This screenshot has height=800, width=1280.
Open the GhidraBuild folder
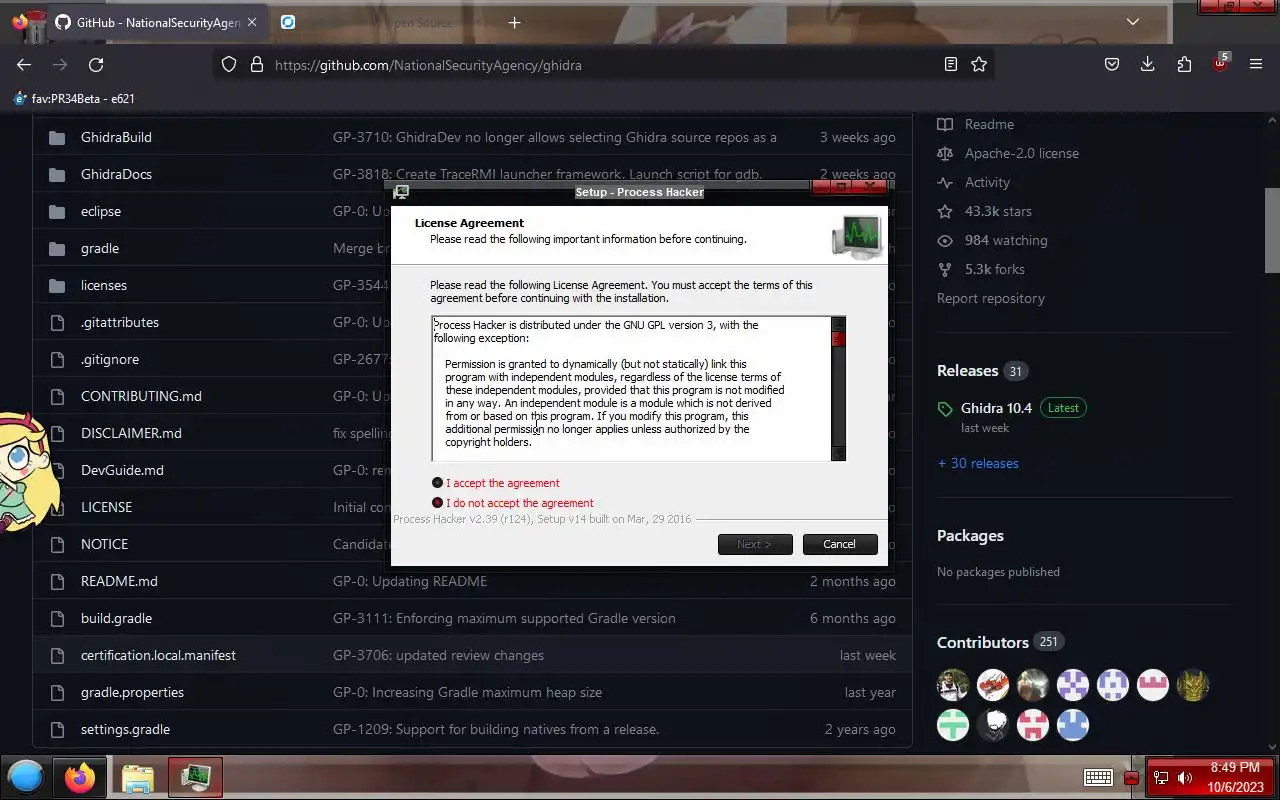(x=116, y=137)
